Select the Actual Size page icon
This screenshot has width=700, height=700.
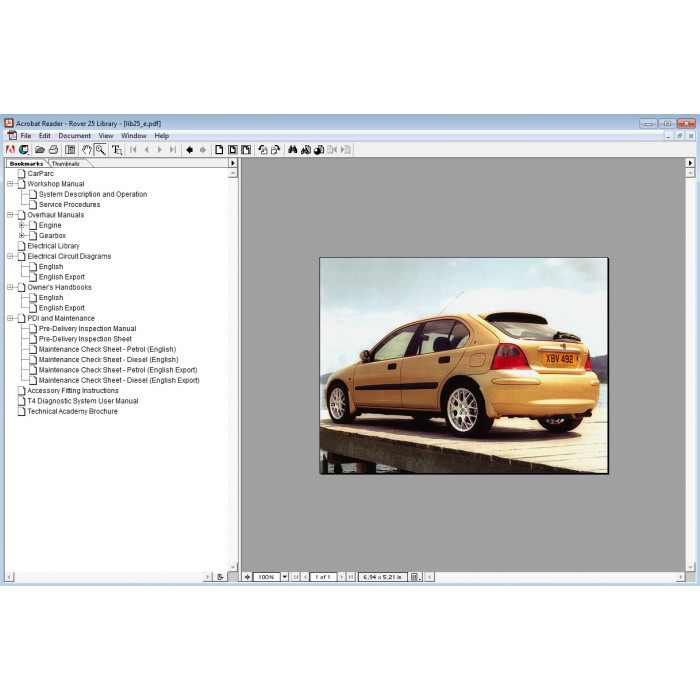tap(219, 150)
